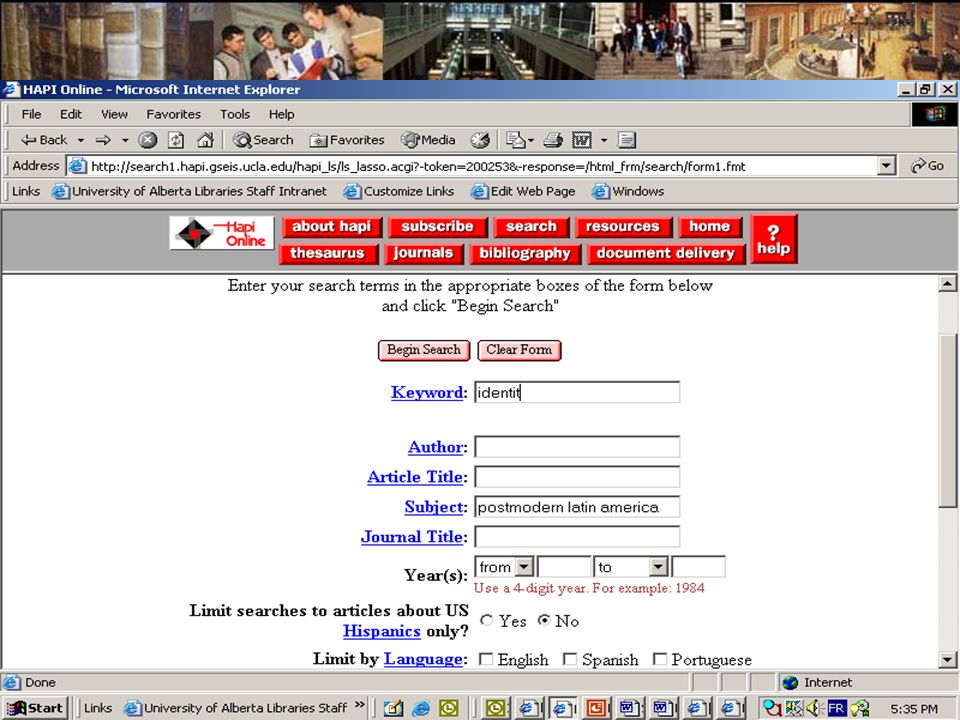Open the Search pane from toolbar
The width and height of the screenshot is (960, 720).
coord(263,140)
